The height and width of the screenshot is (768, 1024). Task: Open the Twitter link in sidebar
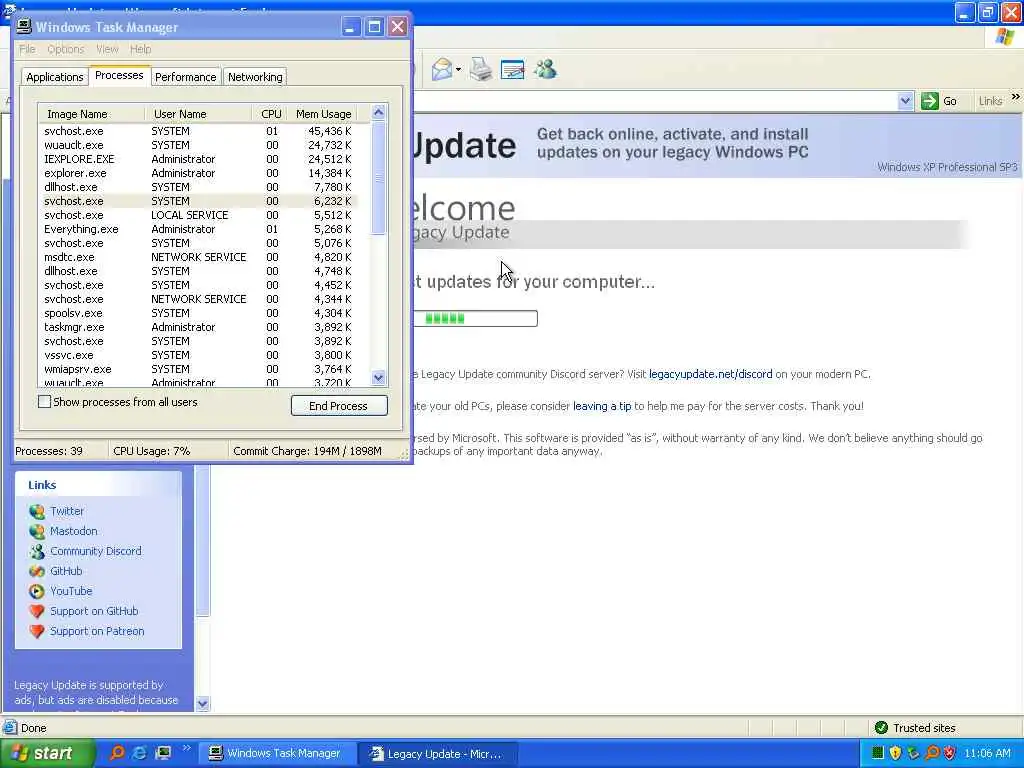pyautogui.click(x=67, y=511)
